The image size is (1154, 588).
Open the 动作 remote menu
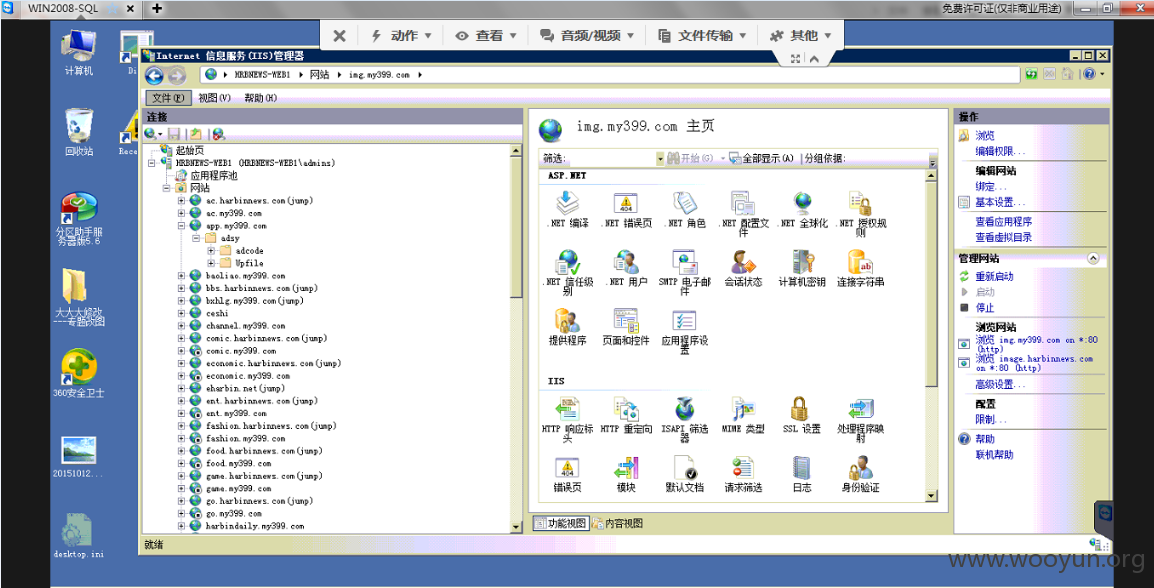(x=401, y=35)
